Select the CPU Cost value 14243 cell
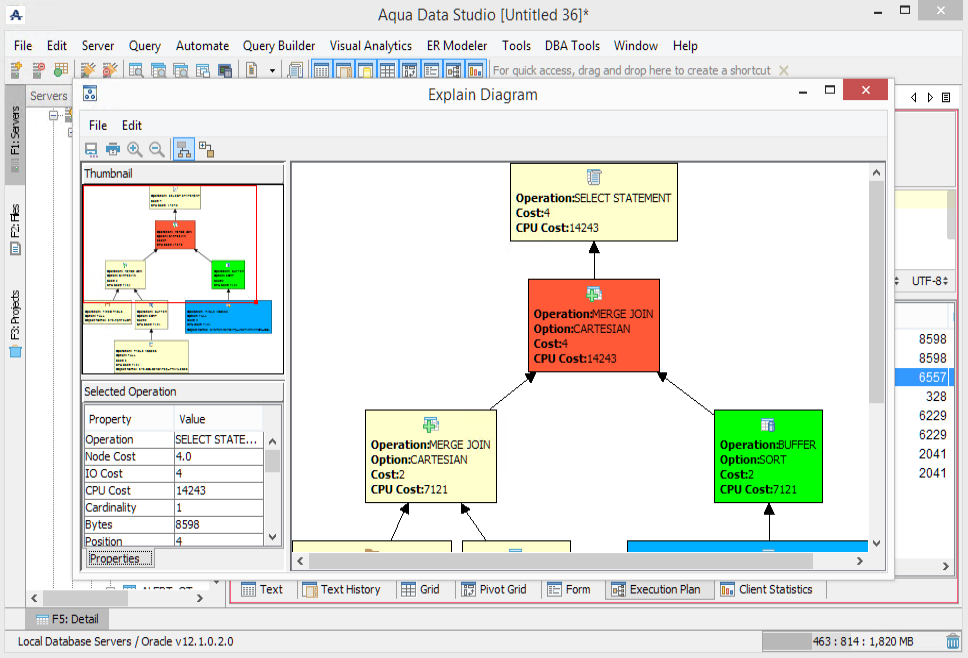This screenshot has width=968, height=658. 219,491
